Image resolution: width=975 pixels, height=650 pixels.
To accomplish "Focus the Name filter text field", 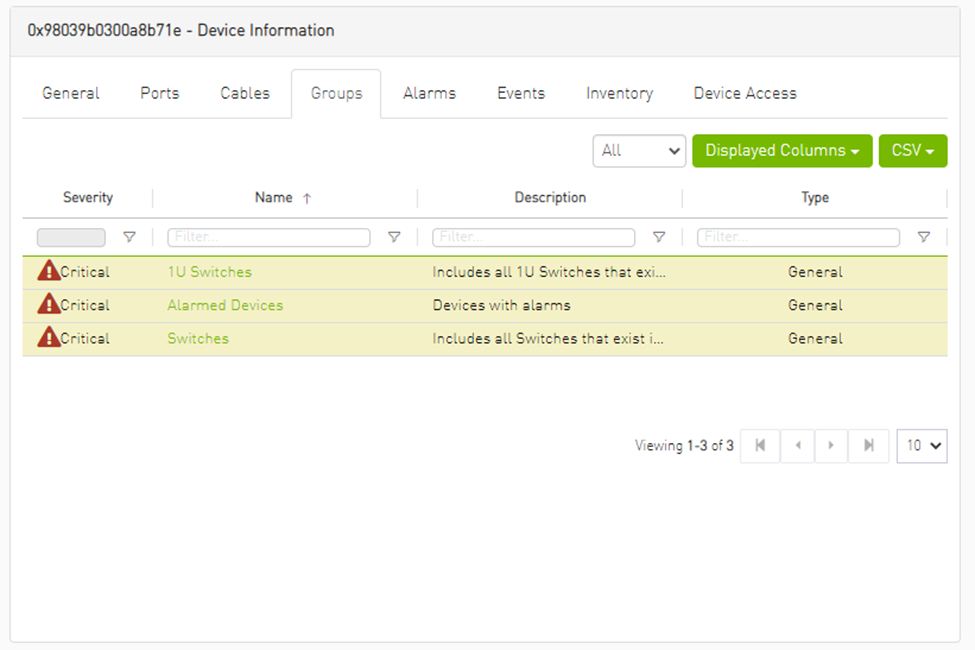I will pyautogui.click(x=268, y=238).
